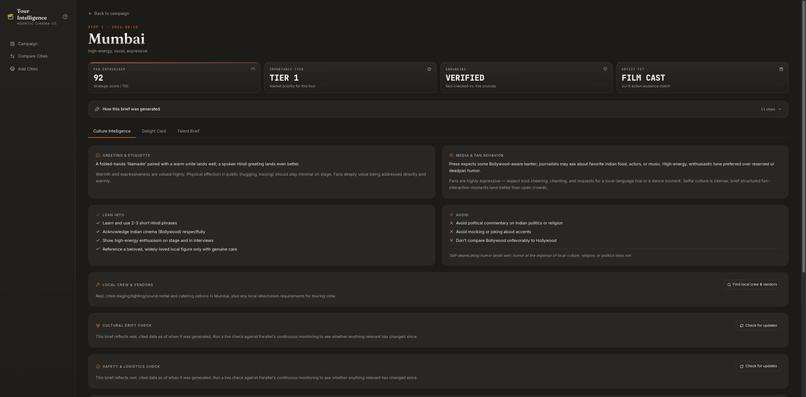The height and width of the screenshot is (397, 806).
Task: Click the Media & Fan Behavior section icon
Action: click(x=451, y=155)
